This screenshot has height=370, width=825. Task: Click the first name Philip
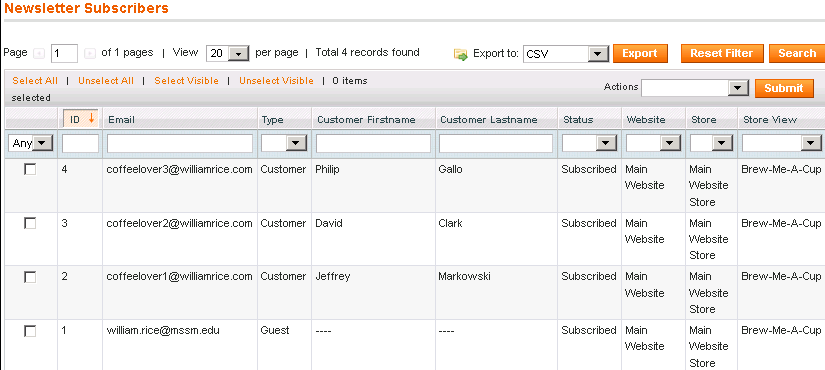(x=327, y=169)
